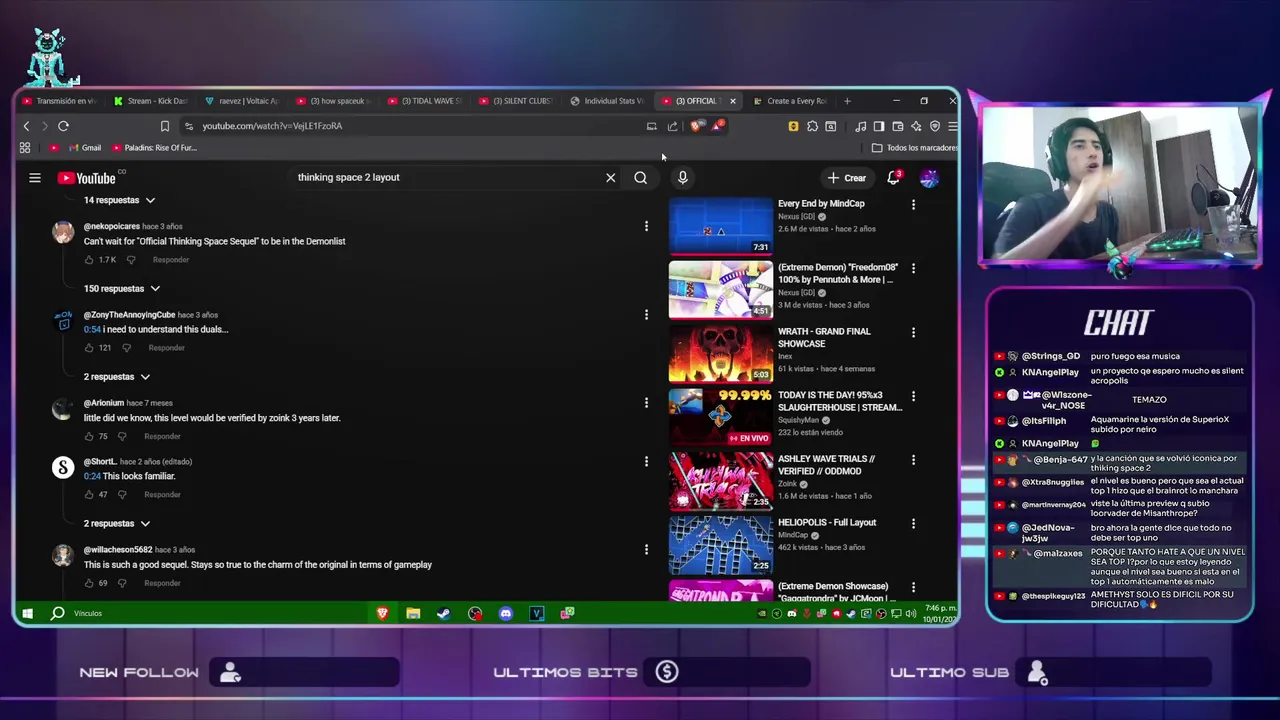Dislike the ZonyTheAnnoyingCube comment
This screenshot has height=720, width=1280.
(126, 348)
